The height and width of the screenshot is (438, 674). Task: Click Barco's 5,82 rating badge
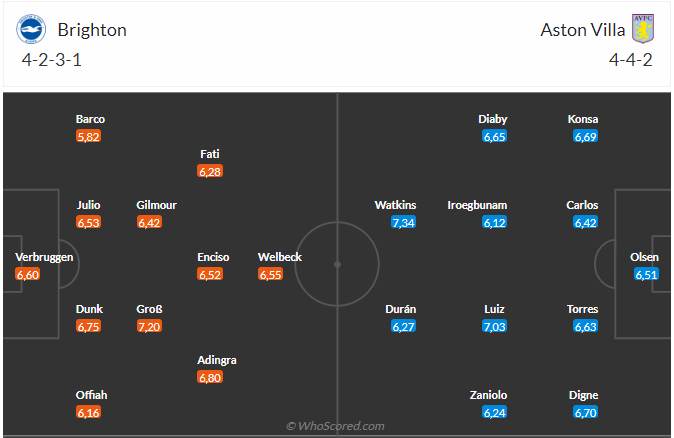[89, 136]
